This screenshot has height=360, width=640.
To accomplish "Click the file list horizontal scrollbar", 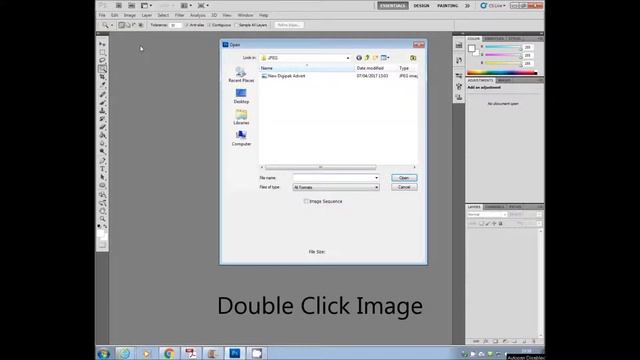I will [320, 167].
